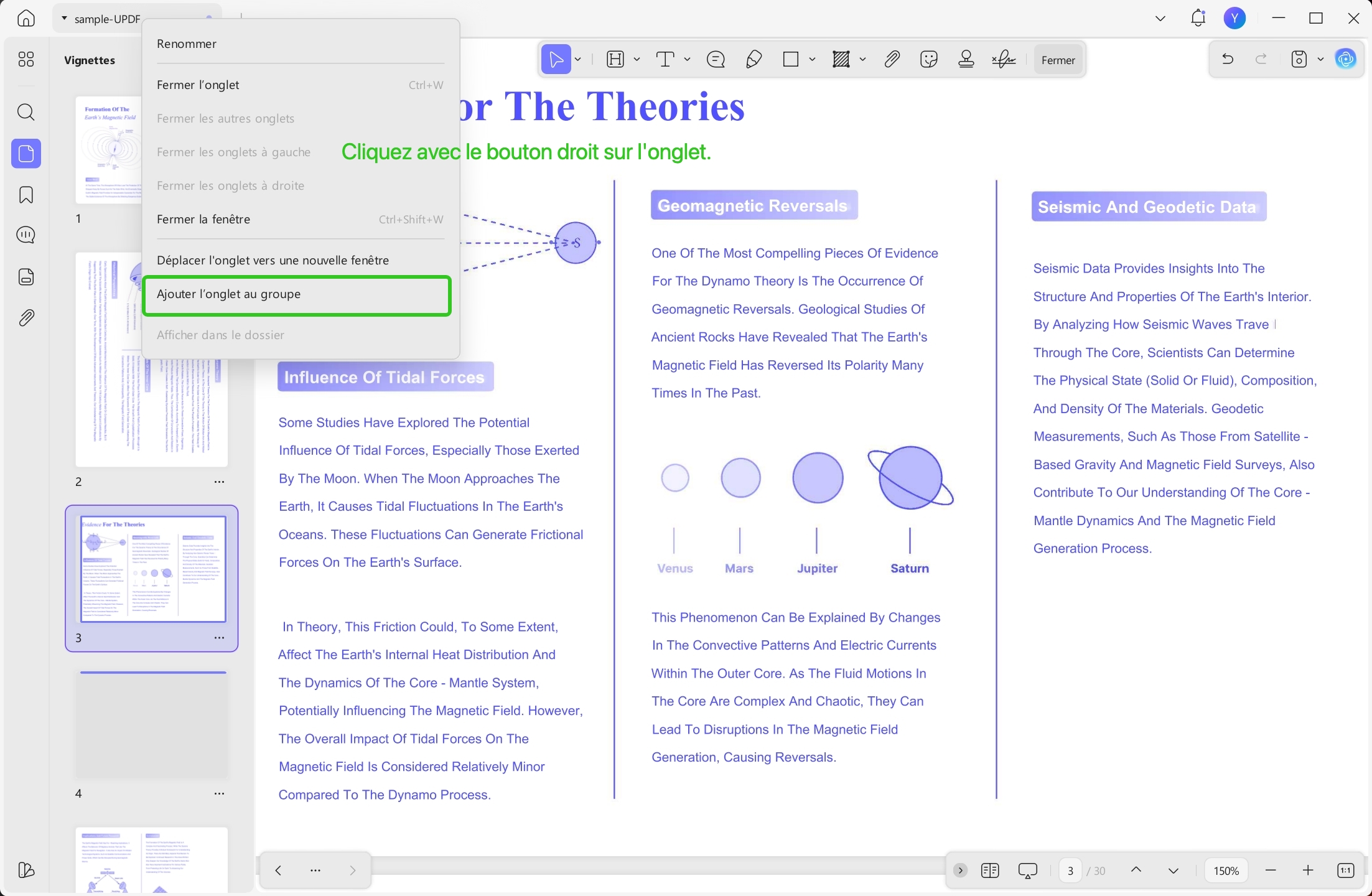Zoom in with plus button
The image size is (1372, 896).
(x=1308, y=870)
